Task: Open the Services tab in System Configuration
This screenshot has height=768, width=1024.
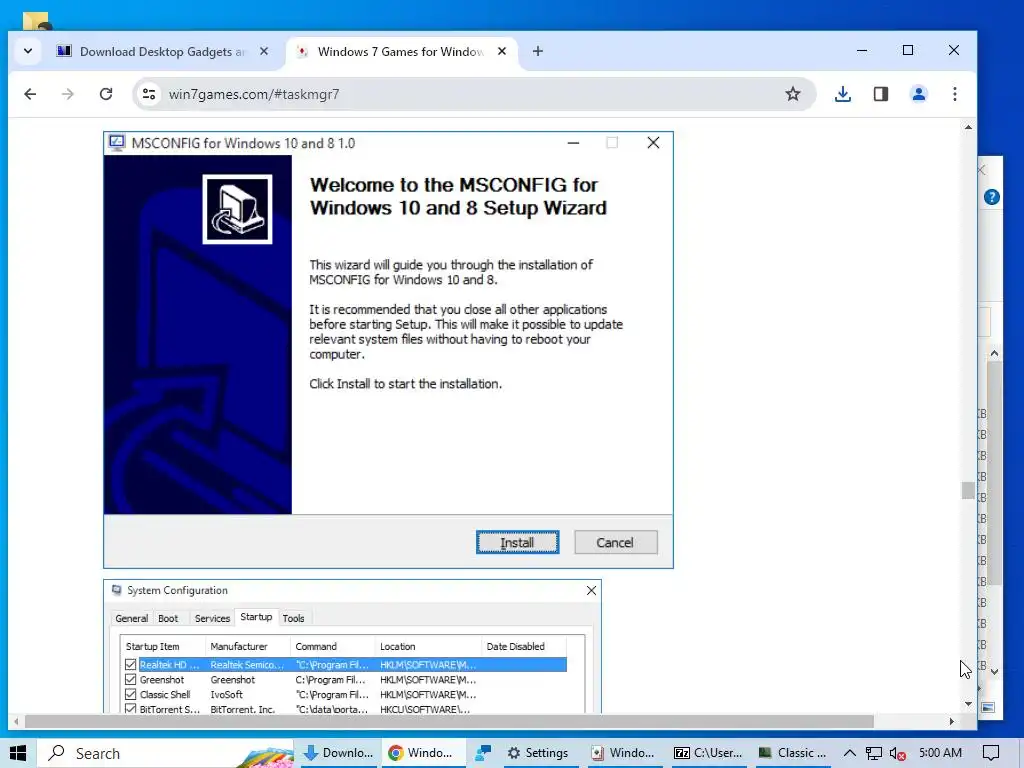Action: [x=212, y=618]
